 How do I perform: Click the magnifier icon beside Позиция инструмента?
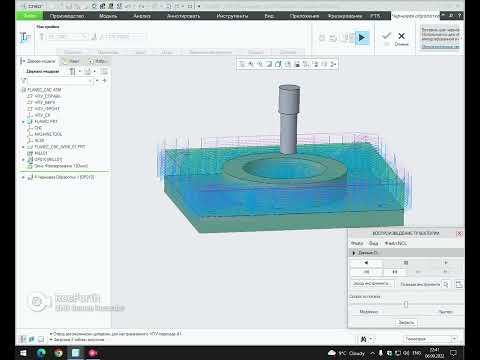tap(446, 284)
